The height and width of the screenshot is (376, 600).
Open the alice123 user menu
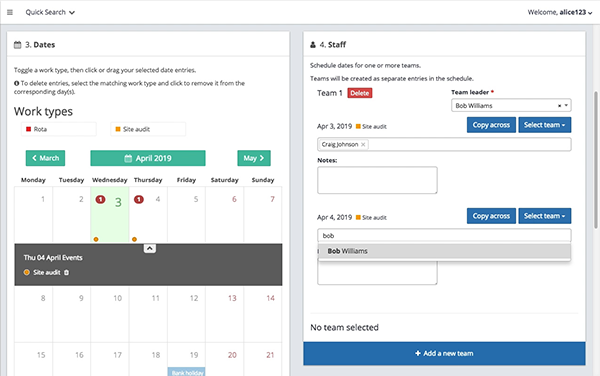coord(560,12)
